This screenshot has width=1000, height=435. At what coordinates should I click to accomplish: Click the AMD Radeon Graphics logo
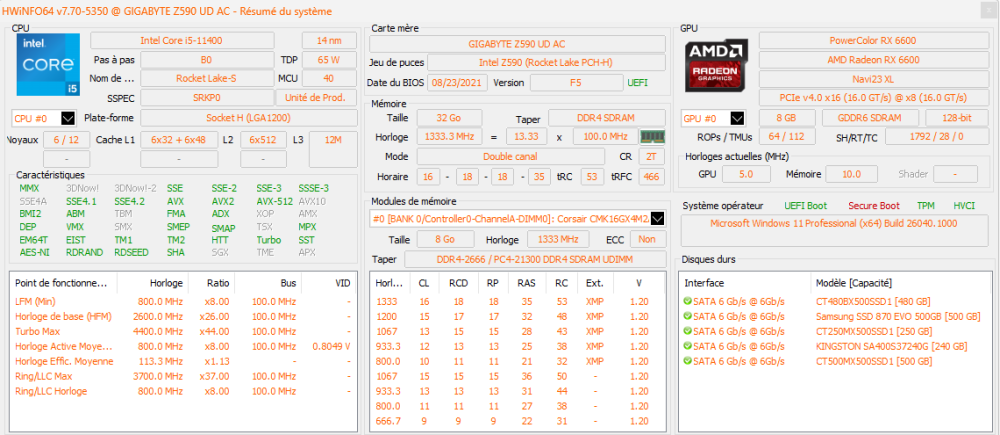(715, 66)
